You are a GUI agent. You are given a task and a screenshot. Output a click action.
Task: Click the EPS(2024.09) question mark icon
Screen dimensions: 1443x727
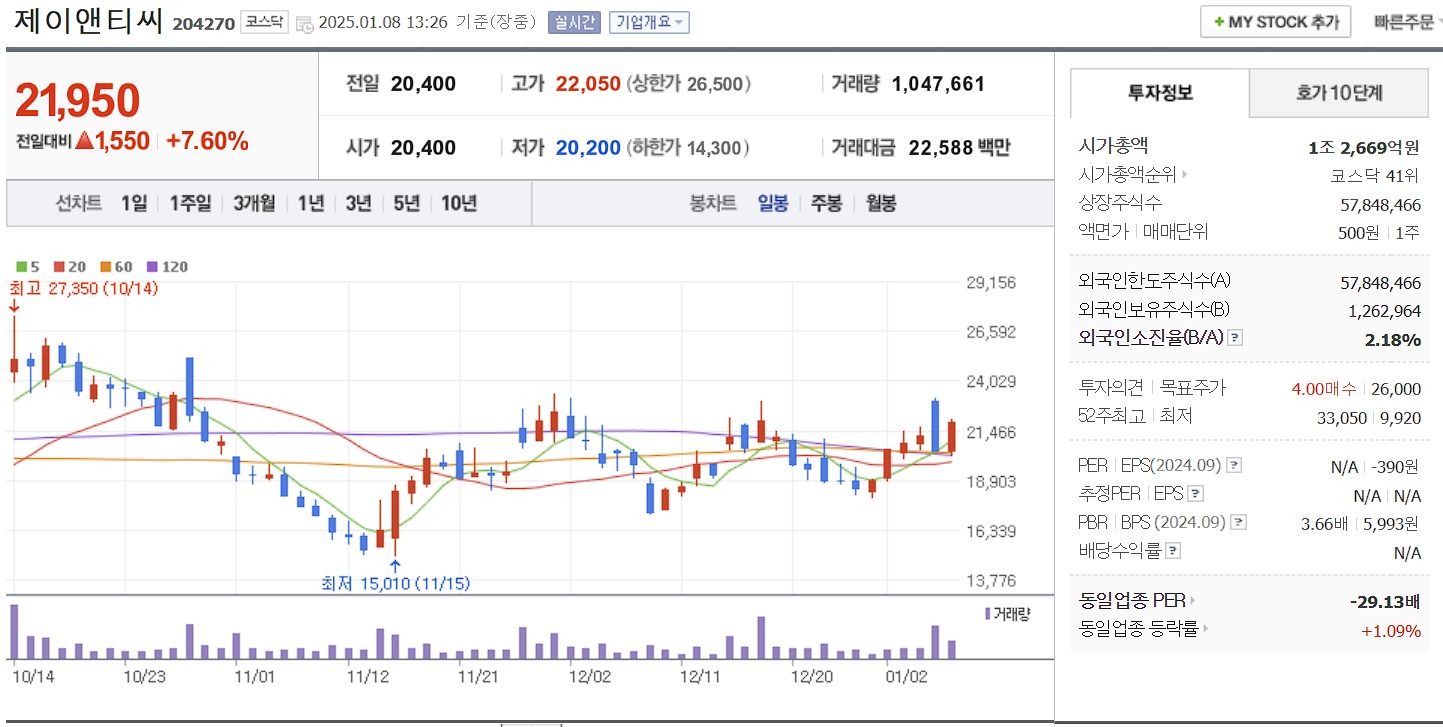(1233, 465)
